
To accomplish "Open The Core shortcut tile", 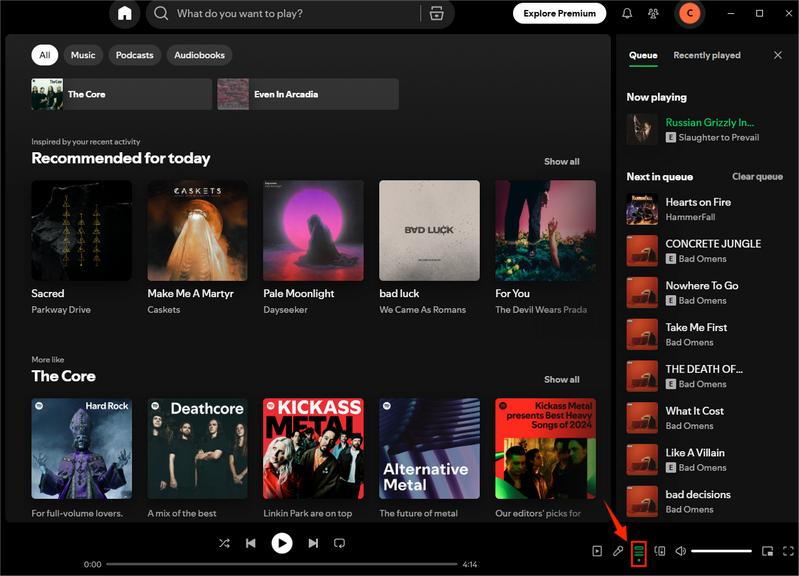I will [x=121, y=94].
